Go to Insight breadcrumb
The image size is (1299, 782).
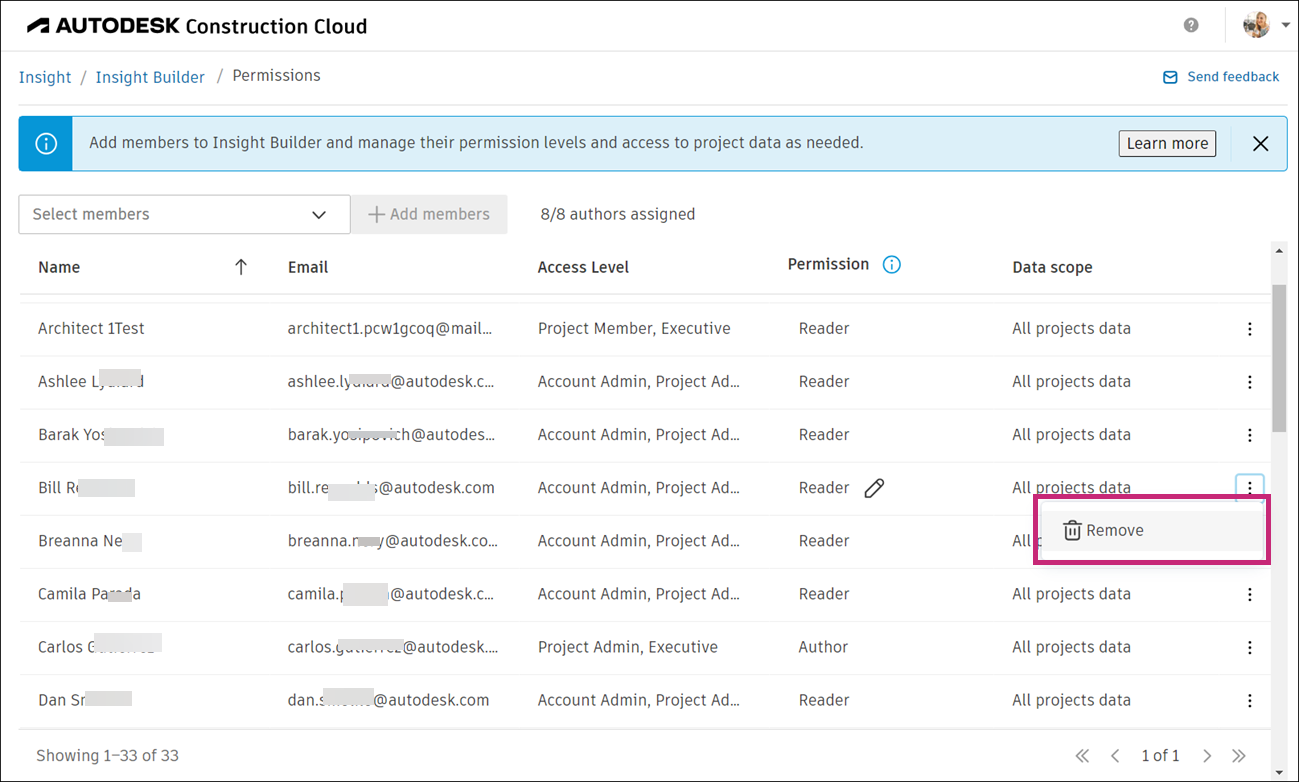pos(45,77)
